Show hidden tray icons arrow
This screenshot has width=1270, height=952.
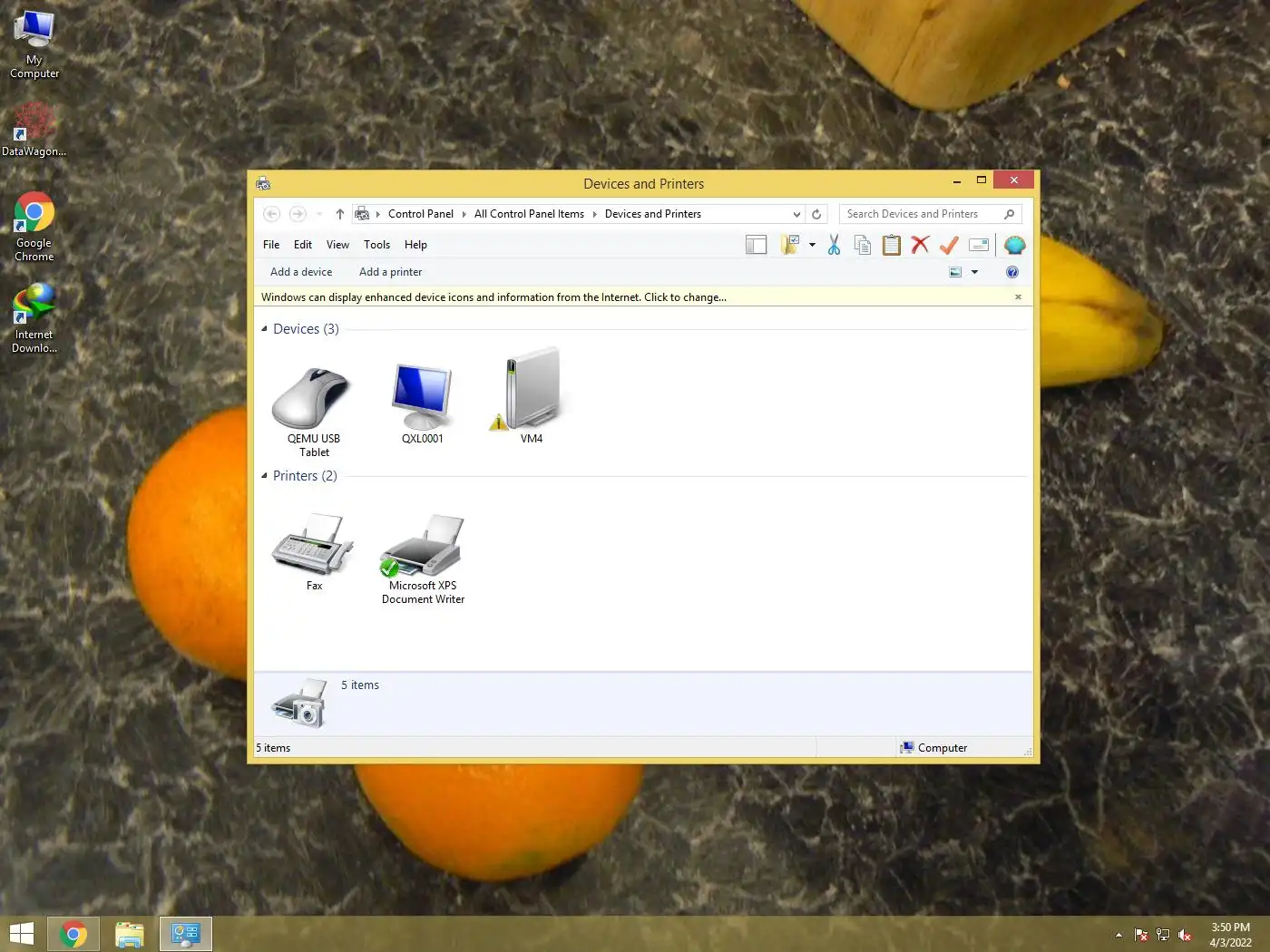pos(1119,935)
